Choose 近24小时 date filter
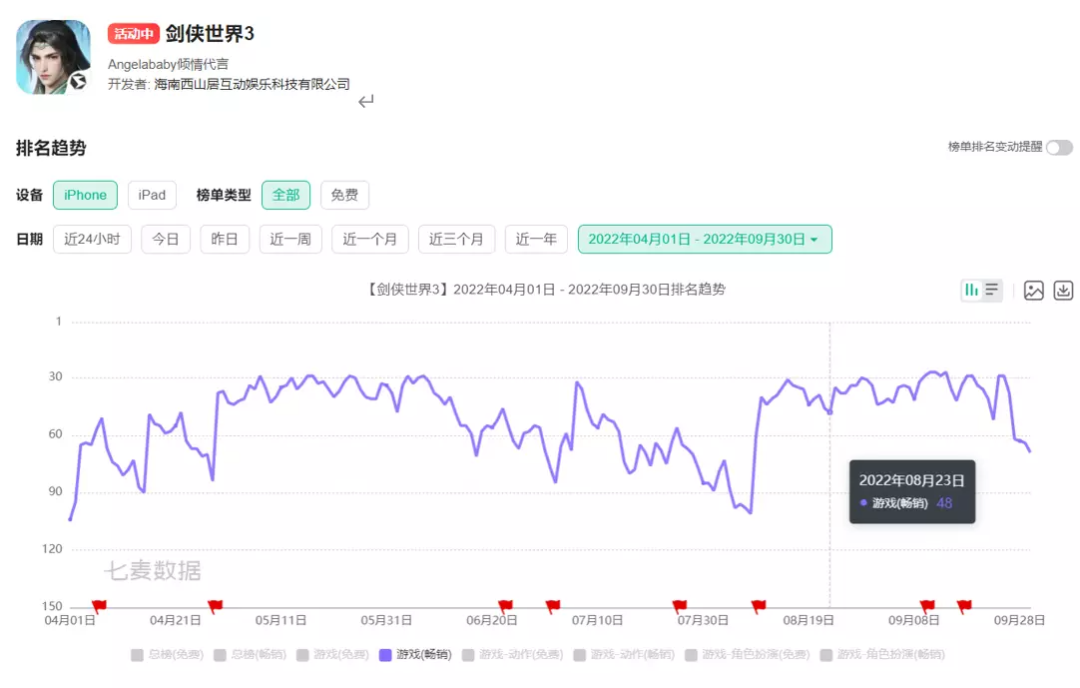This screenshot has width=1080, height=688. click(92, 239)
